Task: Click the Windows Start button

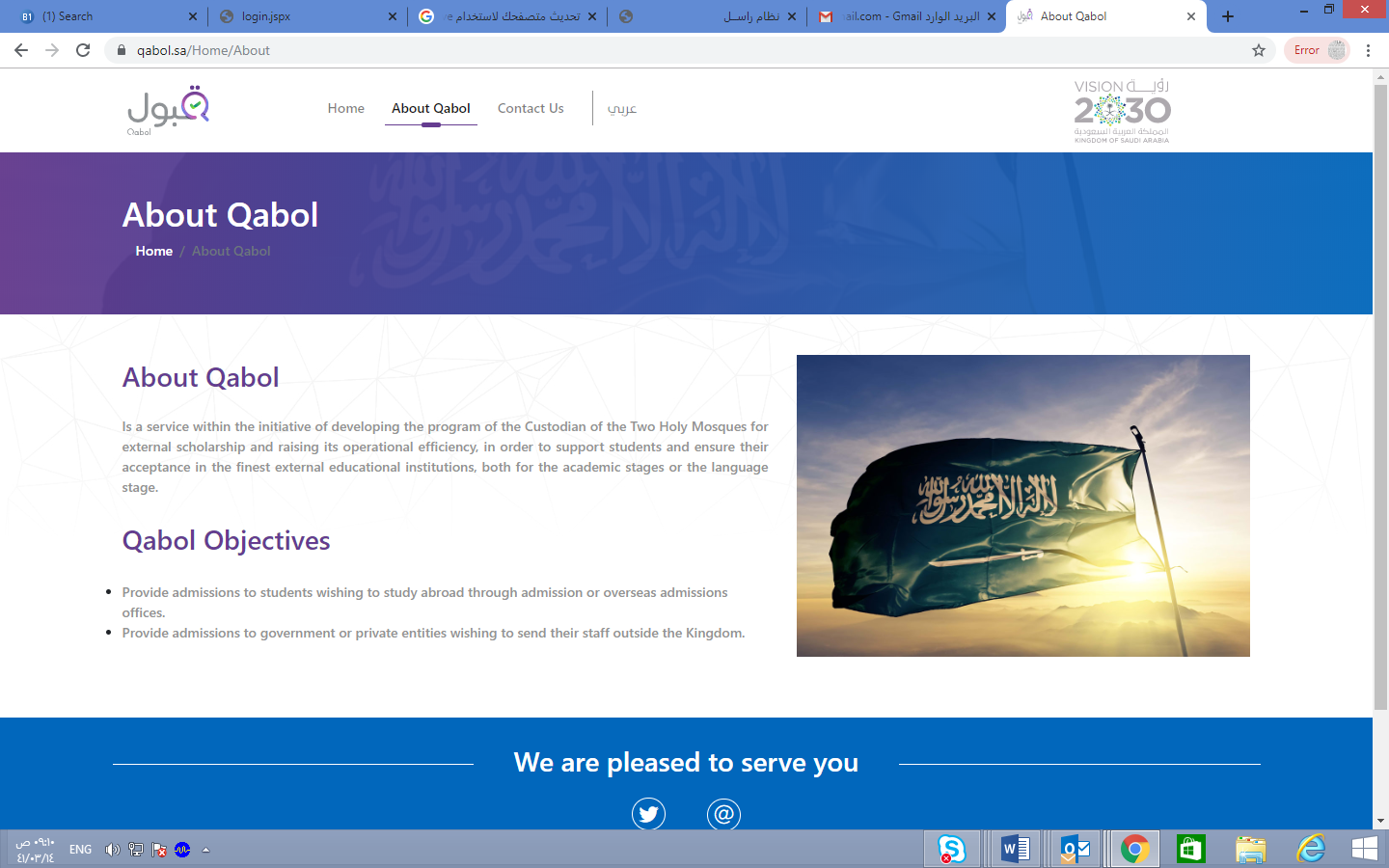Action: 1365,849
